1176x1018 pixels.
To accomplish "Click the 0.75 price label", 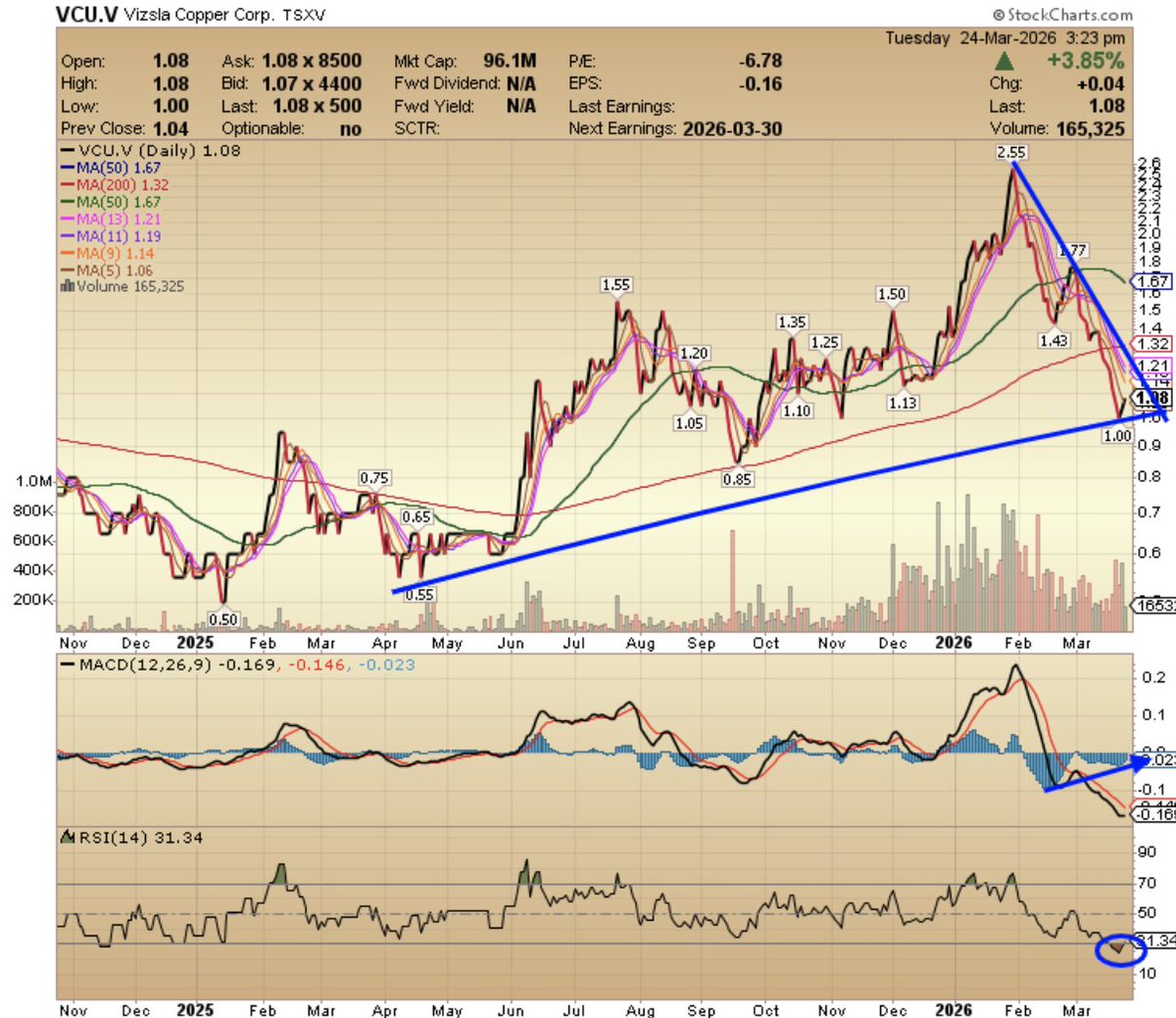I will pyautogui.click(x=374, y=478).
